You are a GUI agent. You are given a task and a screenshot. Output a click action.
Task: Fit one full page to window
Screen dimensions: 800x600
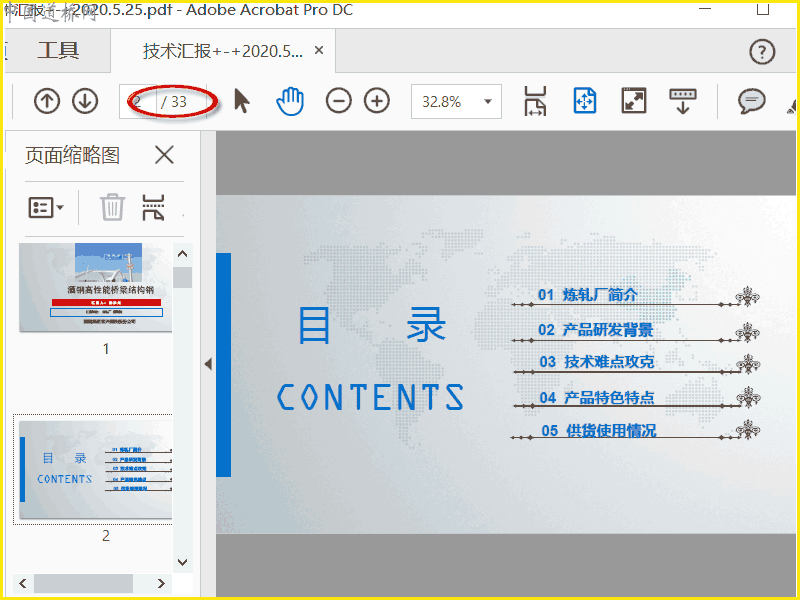click(x=585, y=101)
